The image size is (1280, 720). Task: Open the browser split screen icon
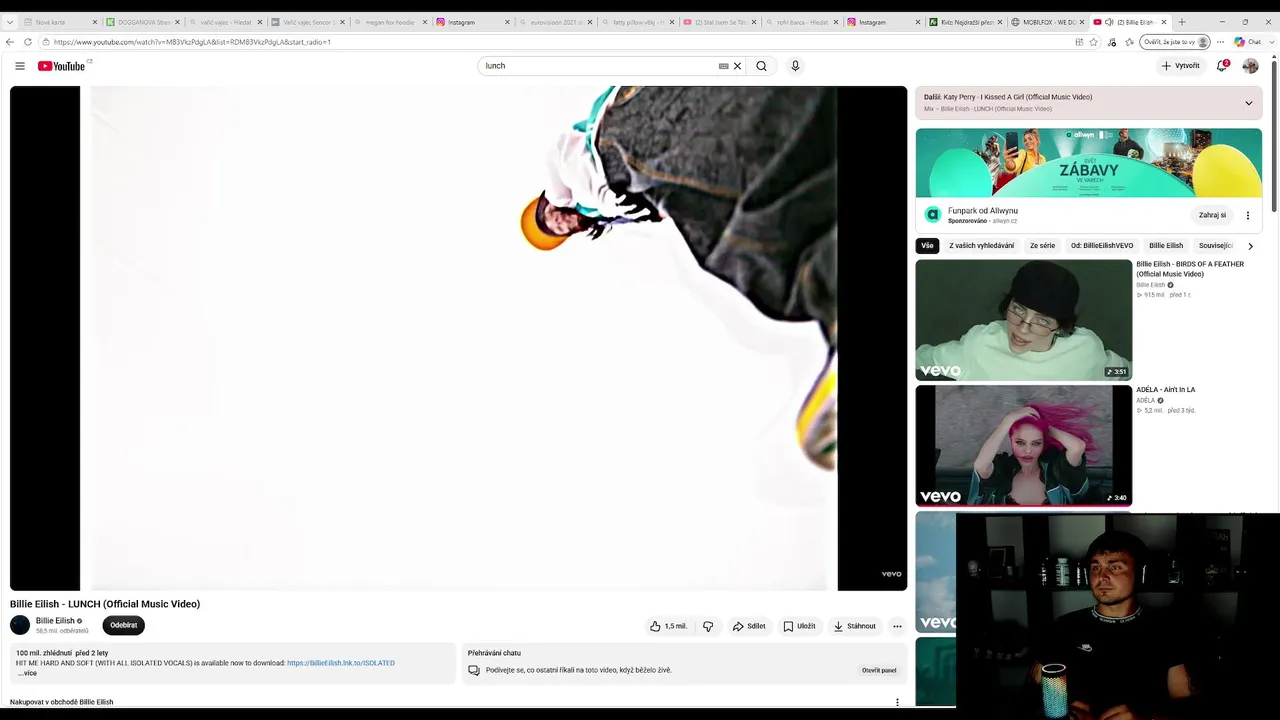tap(1079, 42)
